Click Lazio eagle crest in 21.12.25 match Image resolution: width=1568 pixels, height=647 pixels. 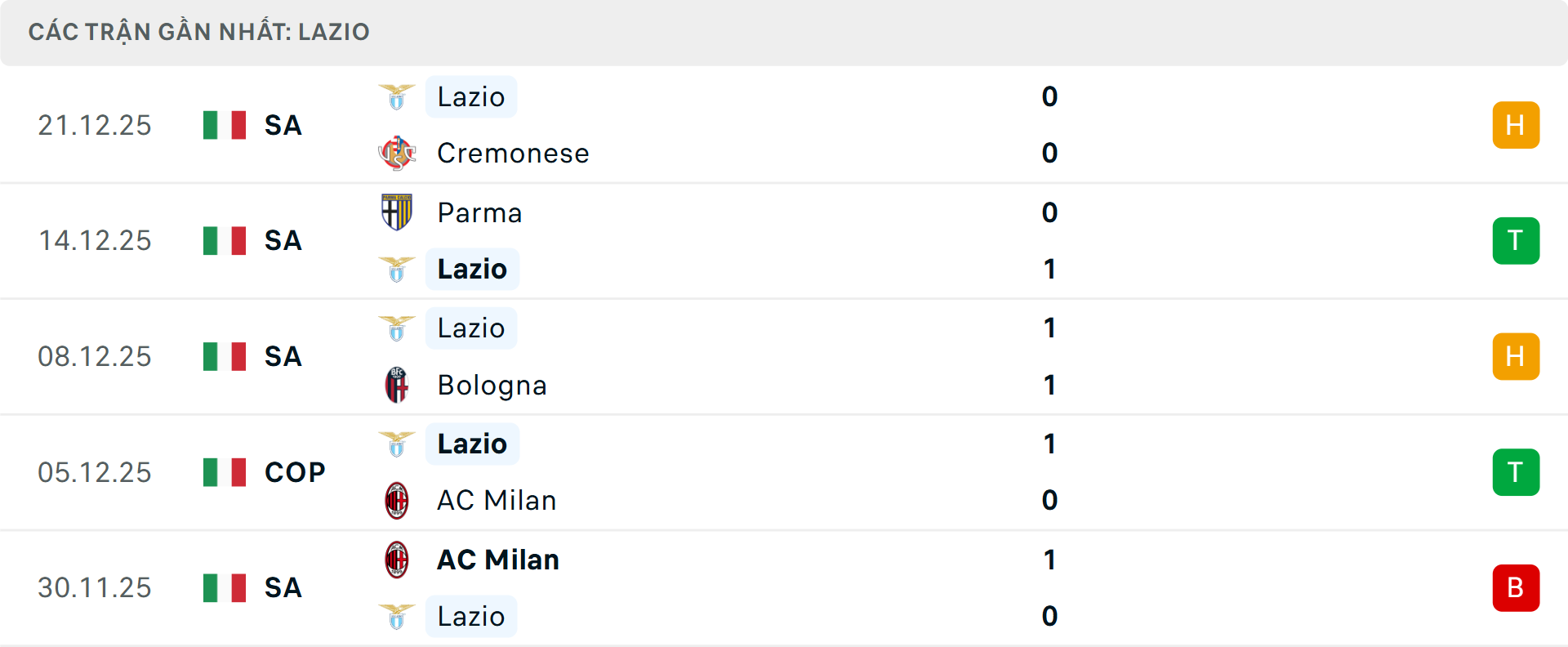click(x=397, y=97)
